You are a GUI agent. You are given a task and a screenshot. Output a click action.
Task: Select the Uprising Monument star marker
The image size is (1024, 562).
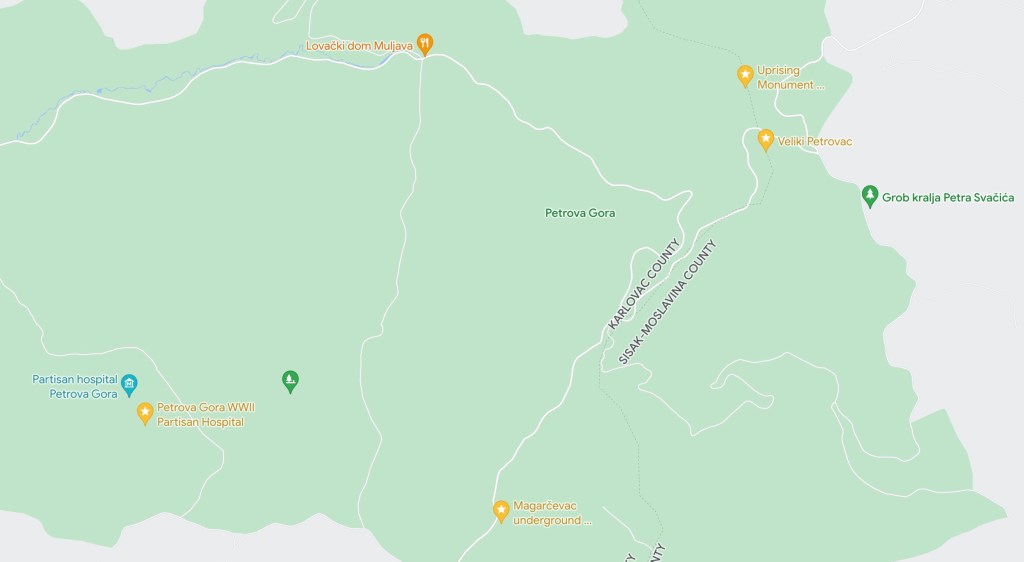(745, 76)
